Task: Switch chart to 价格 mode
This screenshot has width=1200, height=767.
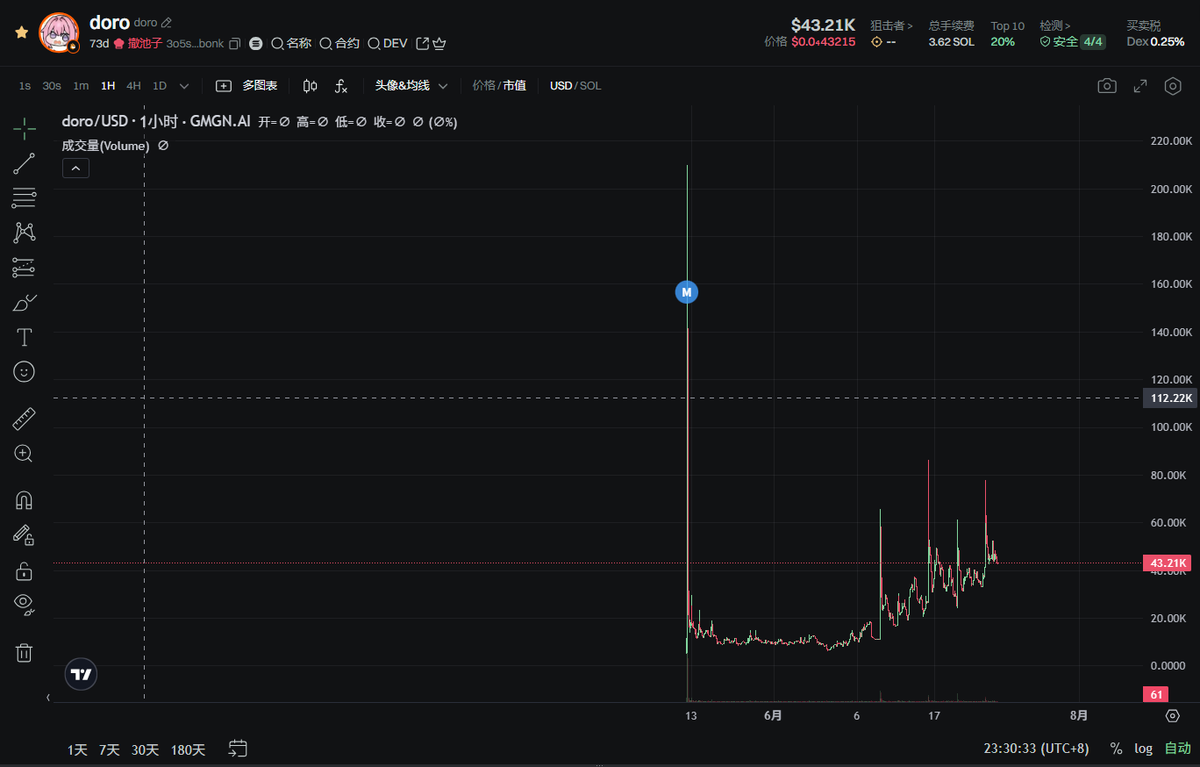Action: click(483, 86)
